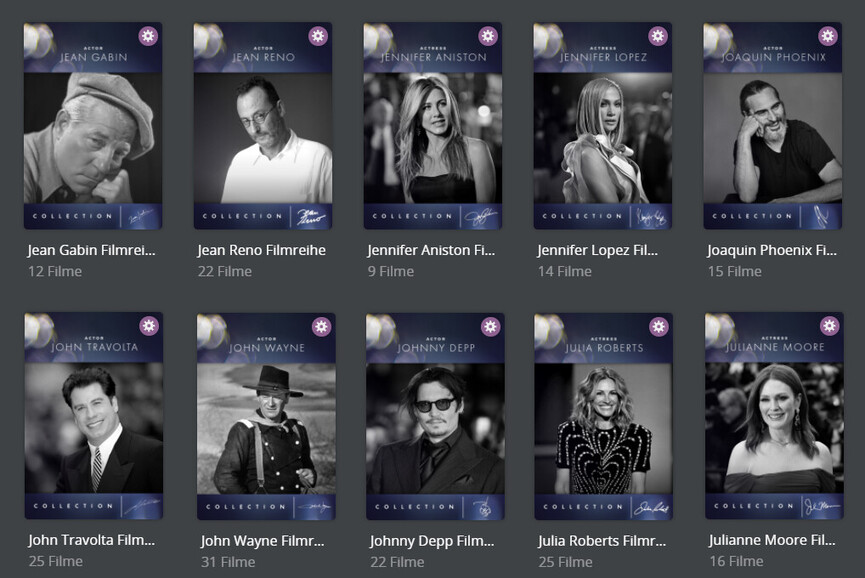Click the gear badge on Julianne Moore poster

click(x=830, y=326)
